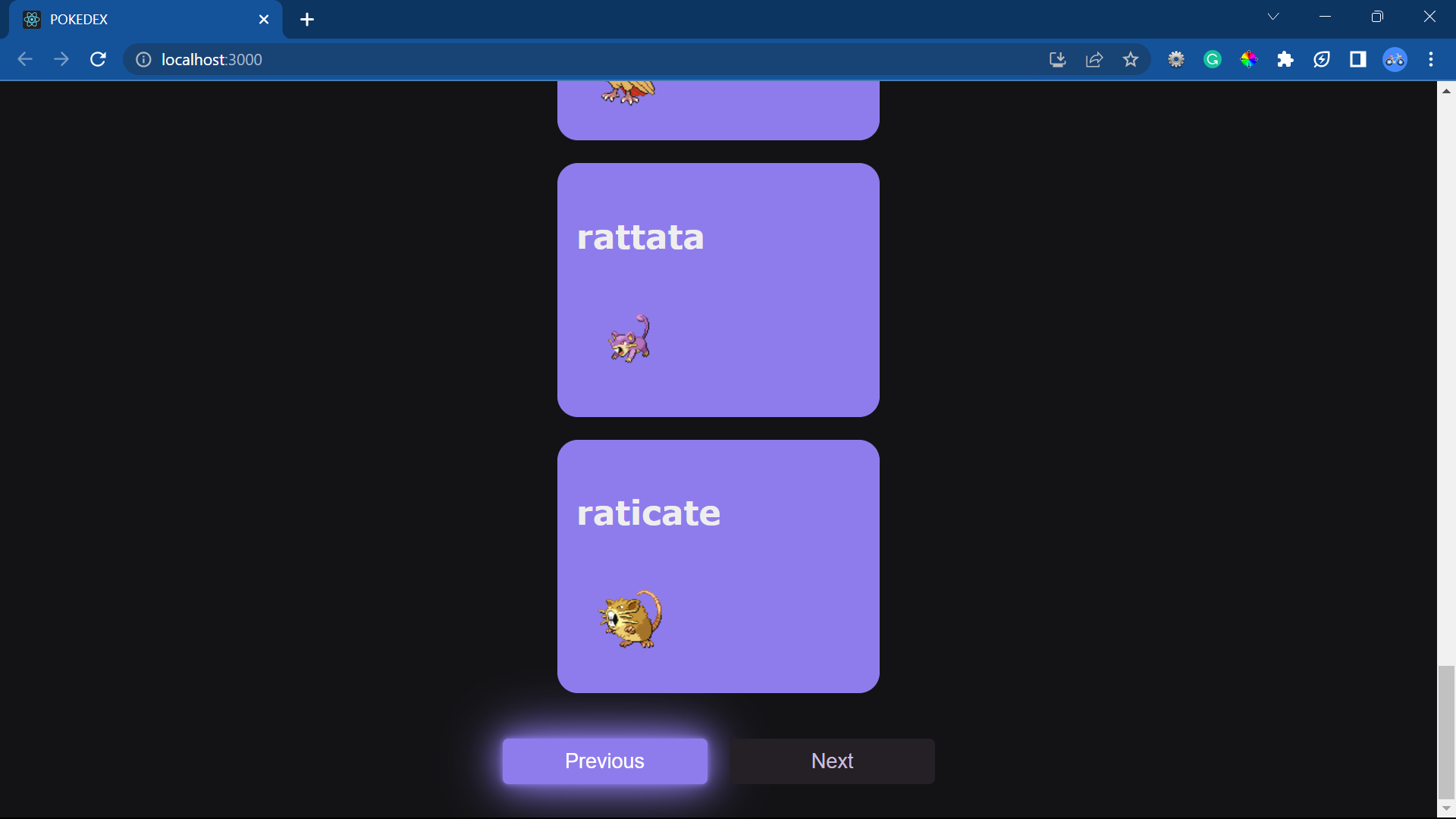Open the ColorZilla color wheel extension
Screen dimensions: 1456x819
click(1248, 59)
